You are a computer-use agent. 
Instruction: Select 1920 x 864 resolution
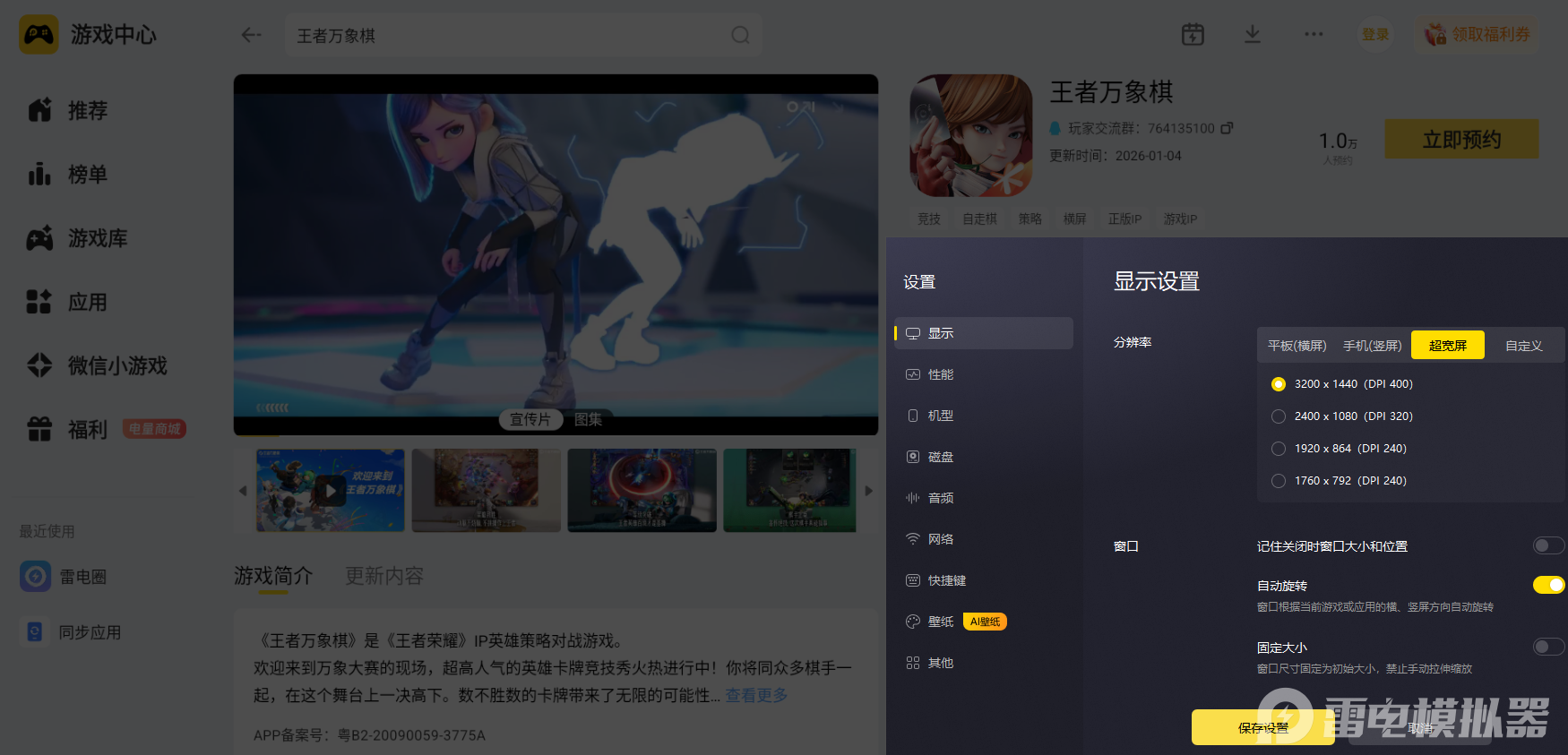point(1279,449)
